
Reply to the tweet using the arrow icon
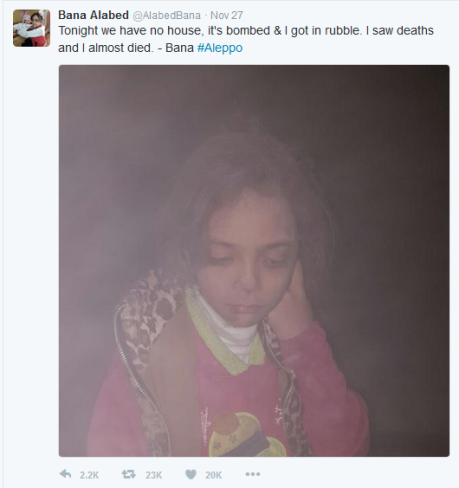coord(66,474)
